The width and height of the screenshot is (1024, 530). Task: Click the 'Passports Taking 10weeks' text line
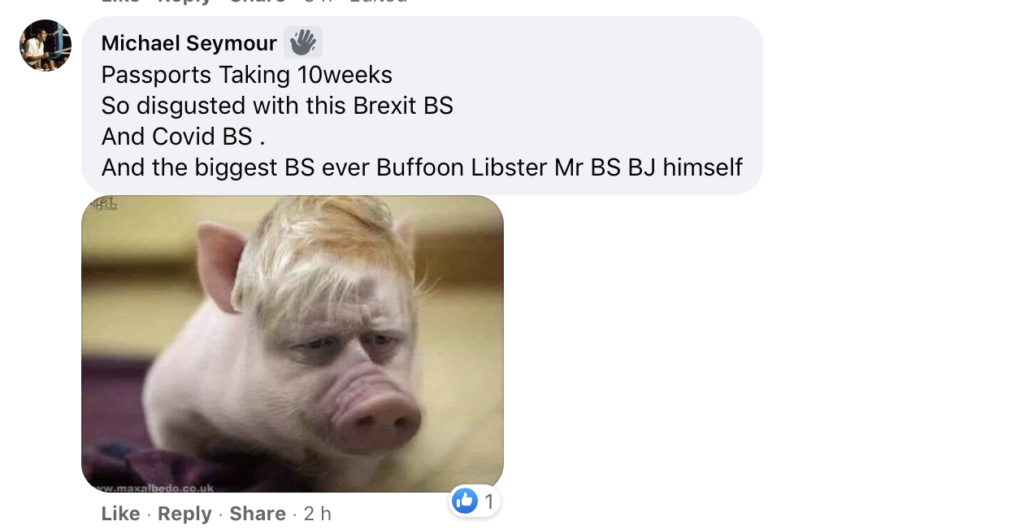pos(247,75)
